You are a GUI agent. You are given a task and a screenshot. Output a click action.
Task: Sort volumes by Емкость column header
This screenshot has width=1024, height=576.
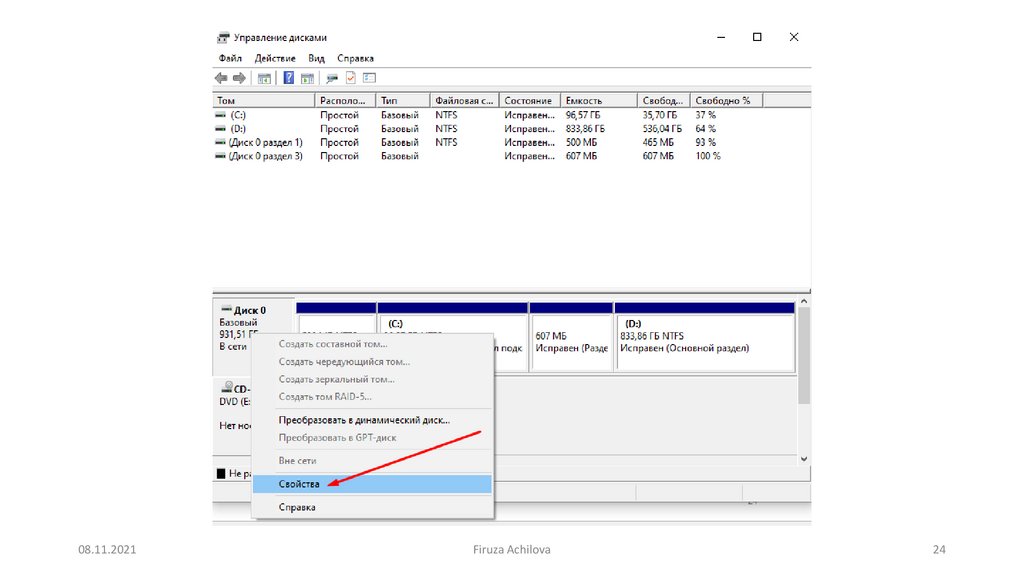pos(598,101)
